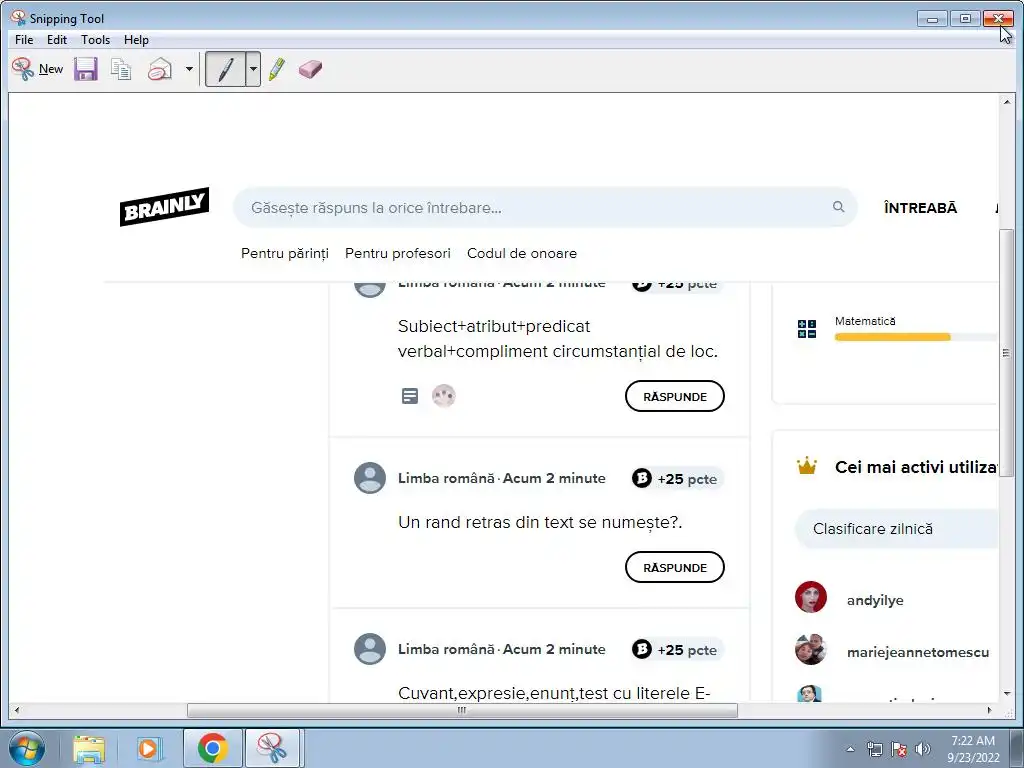Click avatar of Un rand retras question
Image resolution: width=1024 pixels, height=768 pixels.
coord(370,478)
